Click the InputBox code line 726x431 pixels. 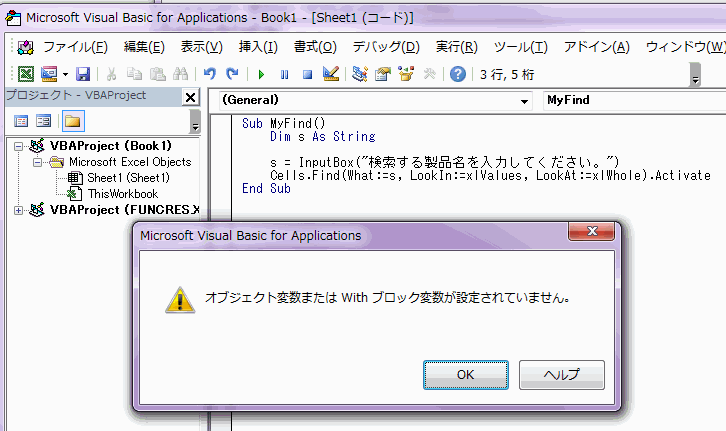(x=444, y=162)
